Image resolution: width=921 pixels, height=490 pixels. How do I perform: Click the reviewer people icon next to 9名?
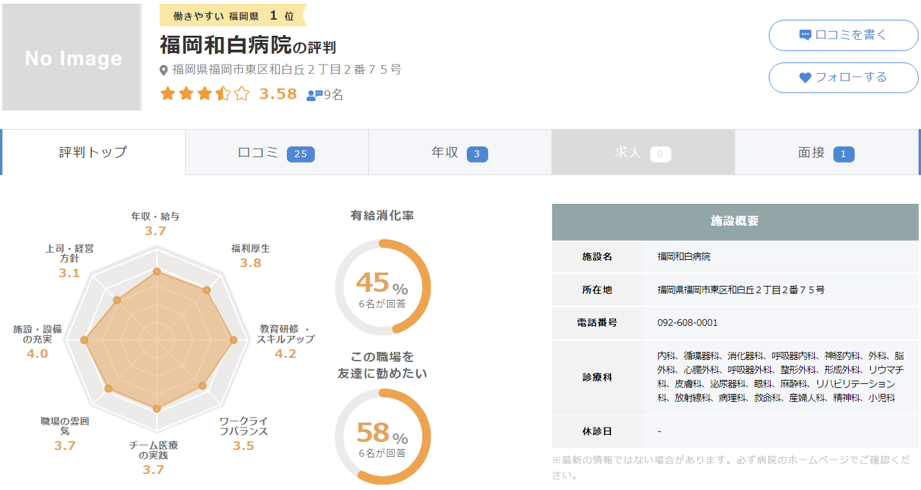point(314,95)
